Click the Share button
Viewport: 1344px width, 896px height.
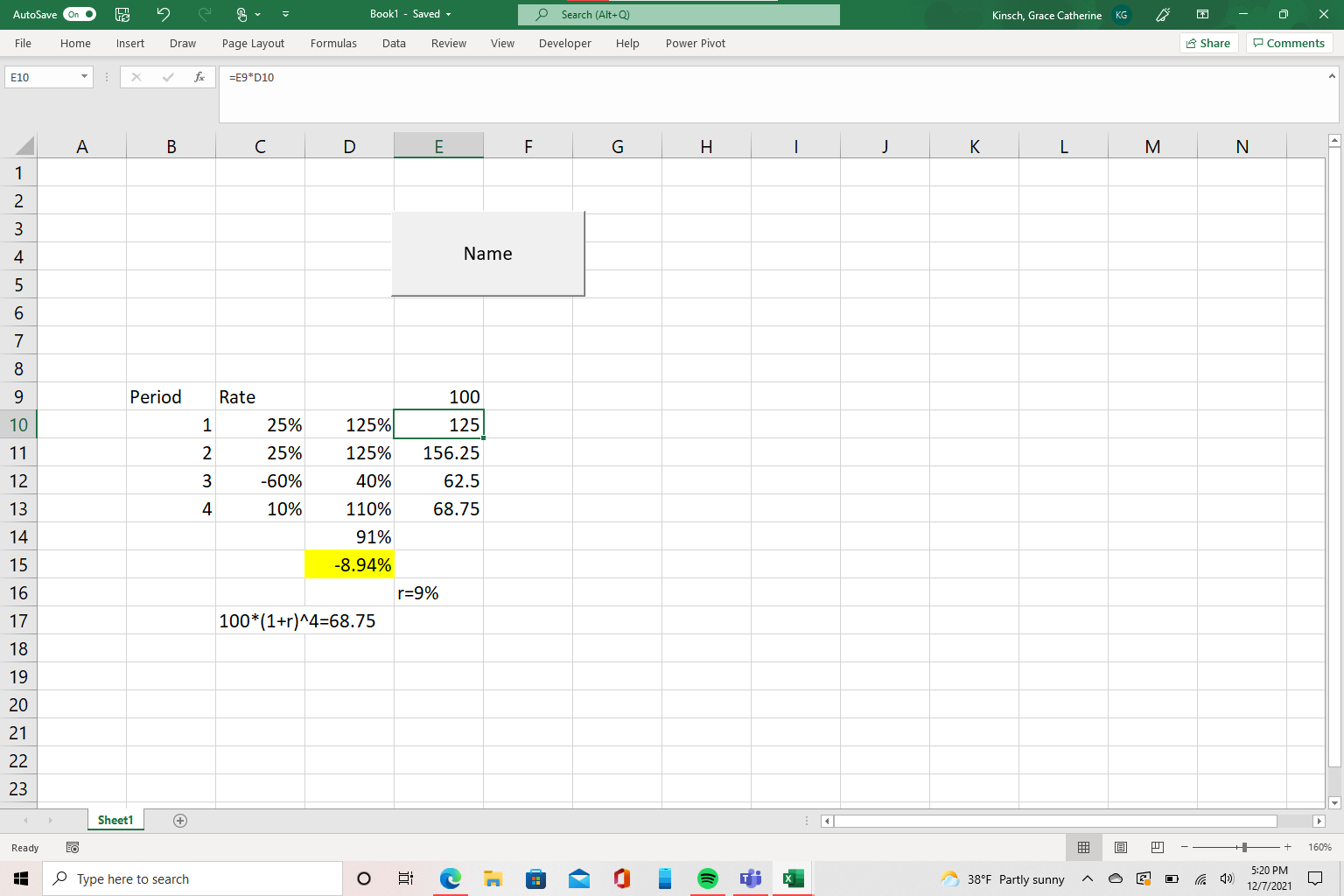[1208, 43]
